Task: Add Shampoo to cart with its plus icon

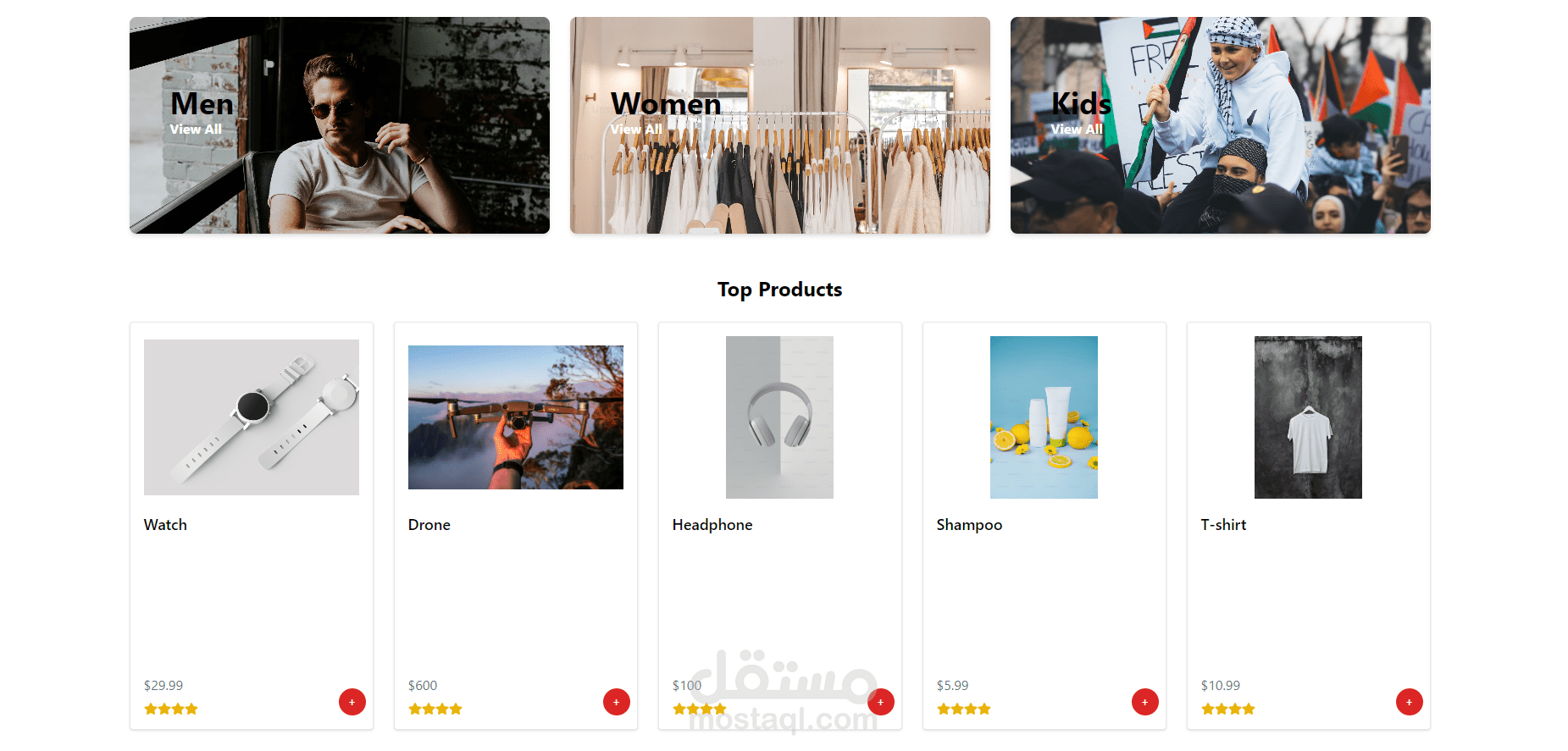Action: click(x=1145, y=702)
